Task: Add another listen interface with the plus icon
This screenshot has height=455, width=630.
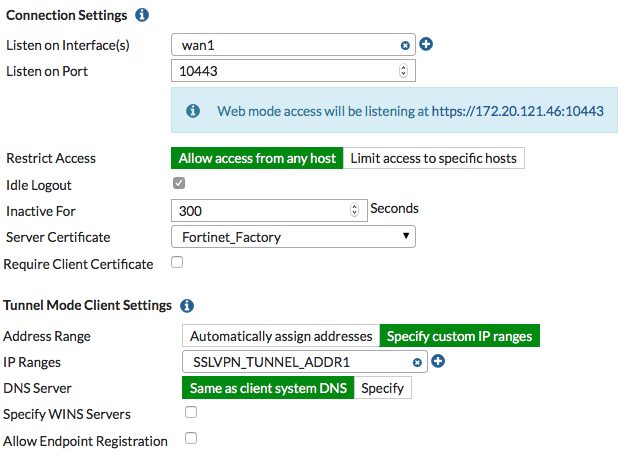Action: pyautogui.click(x=426, y=44)
